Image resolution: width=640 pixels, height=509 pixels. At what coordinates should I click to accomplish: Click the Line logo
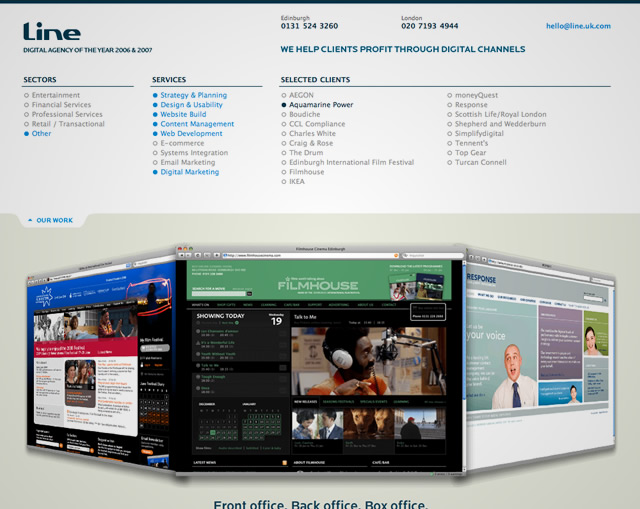[x=52, y=31]
